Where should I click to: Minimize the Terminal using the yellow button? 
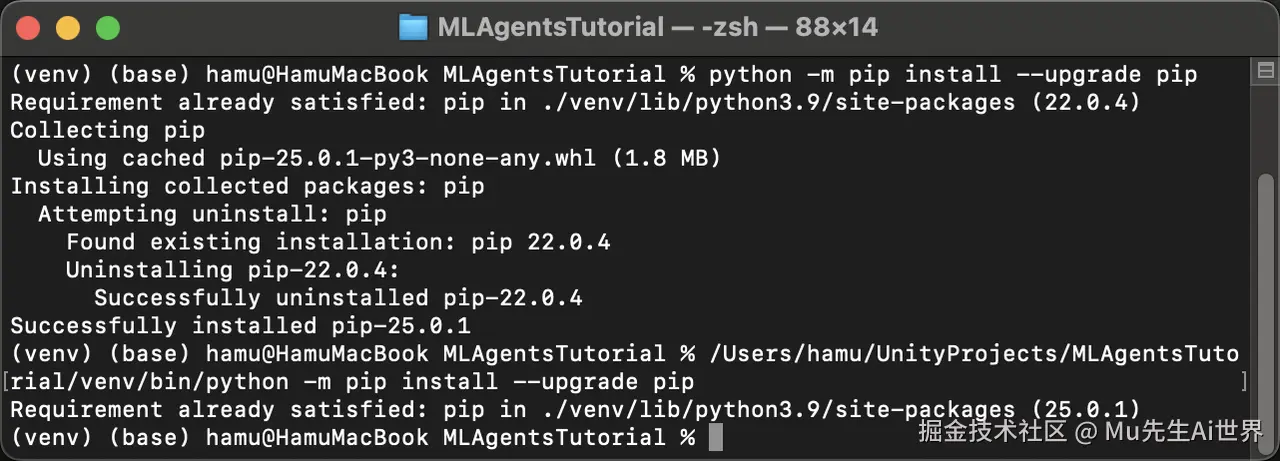point(67,28)
